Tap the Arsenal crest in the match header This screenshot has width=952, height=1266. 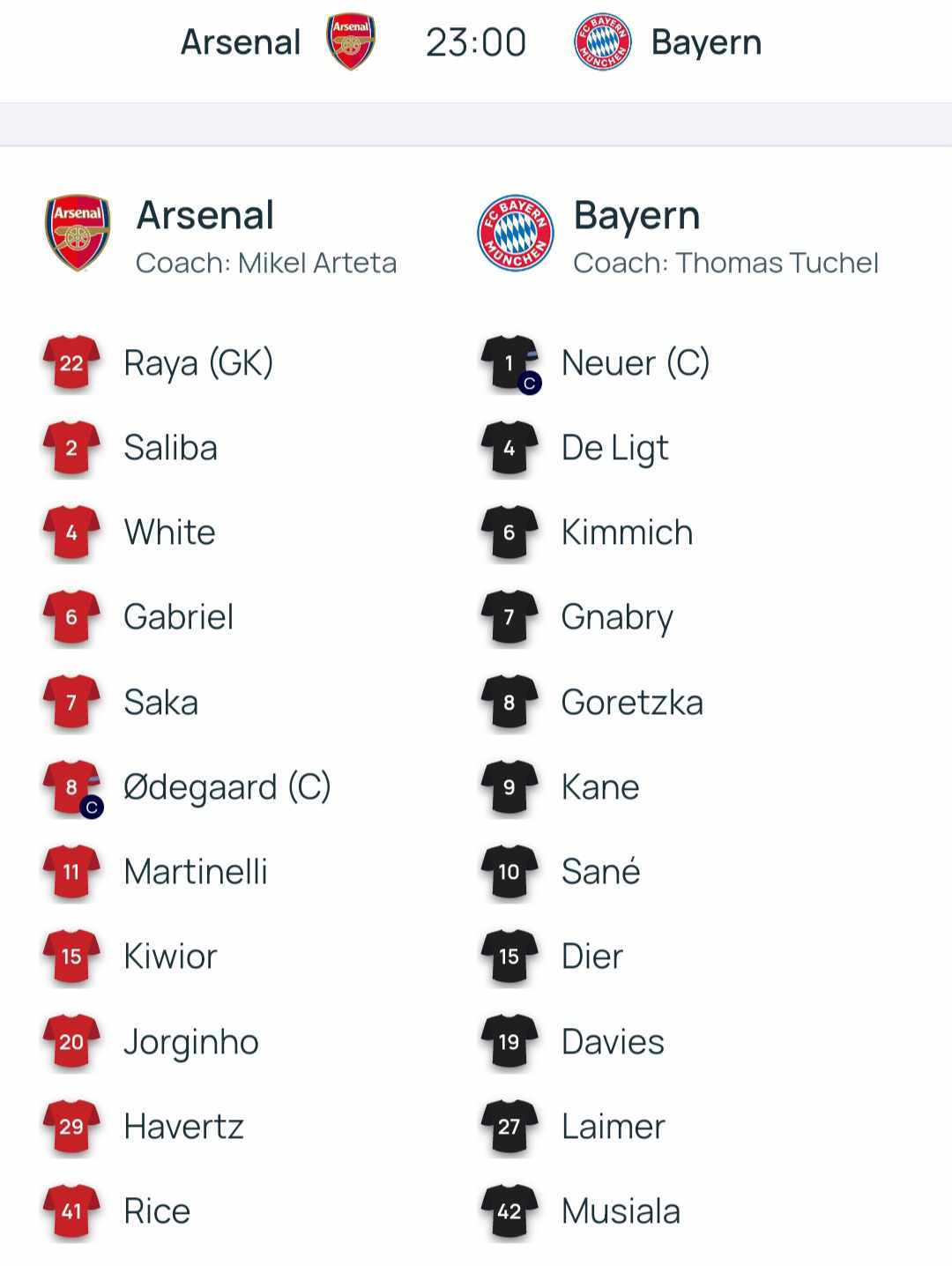coord(351,41)
